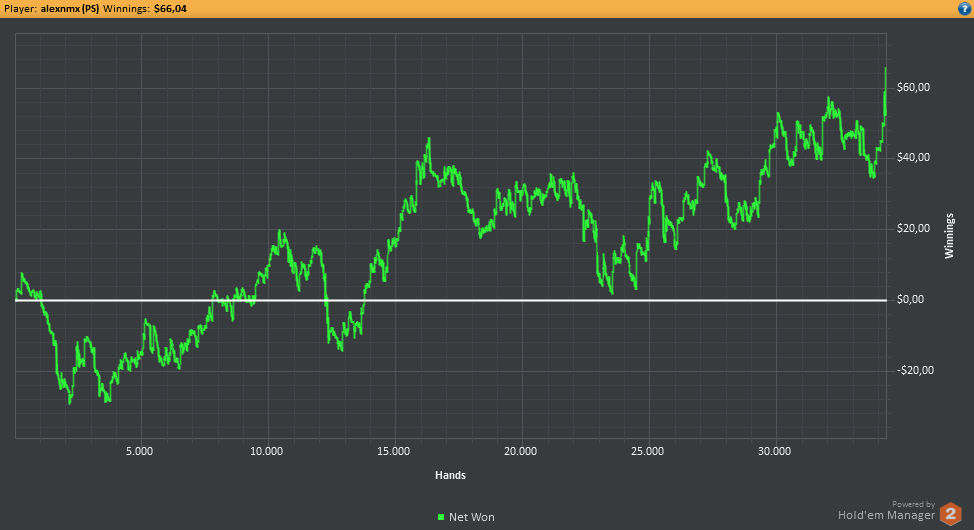Click the Powered by Hold'em Manager text
The image size is (974, 530).
(886, 511)
